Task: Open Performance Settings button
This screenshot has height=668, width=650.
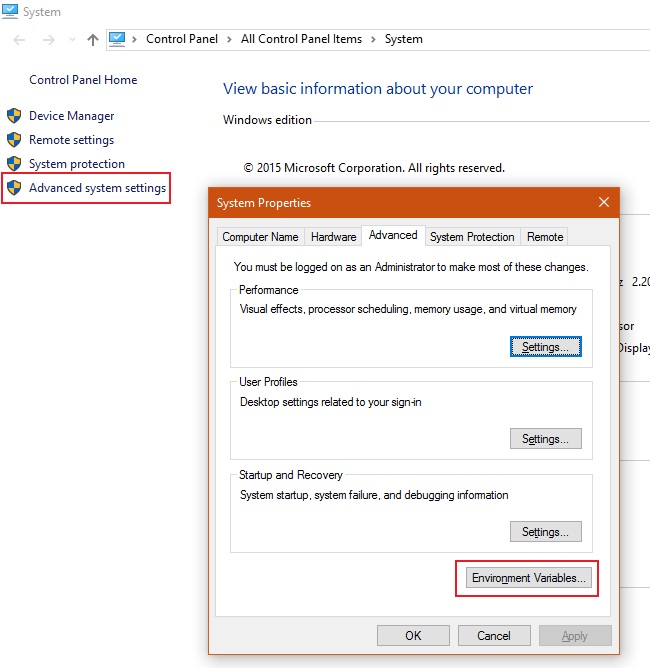Action: click(x=546, y=347)
